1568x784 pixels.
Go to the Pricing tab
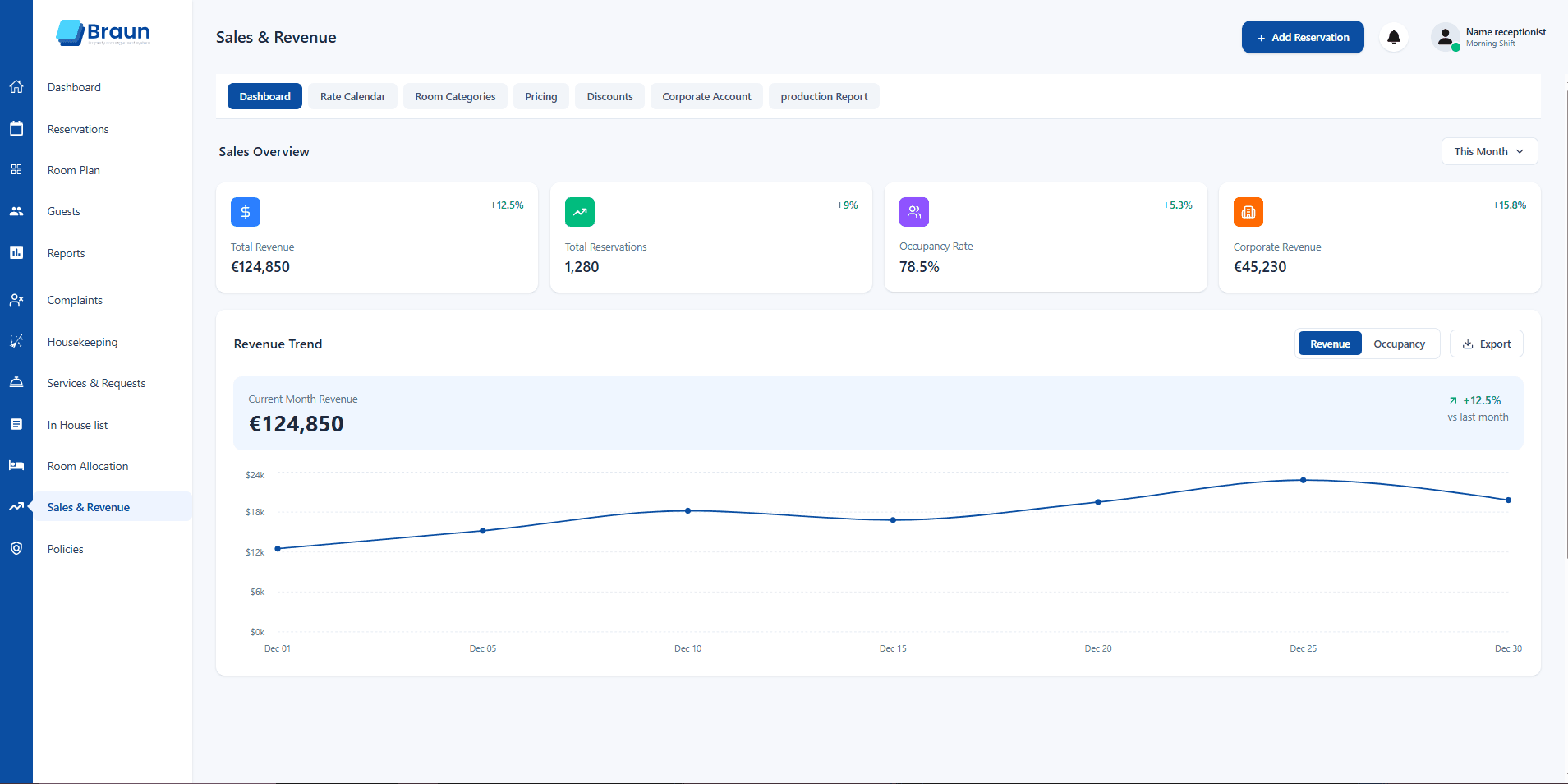(x=541, y=96)
